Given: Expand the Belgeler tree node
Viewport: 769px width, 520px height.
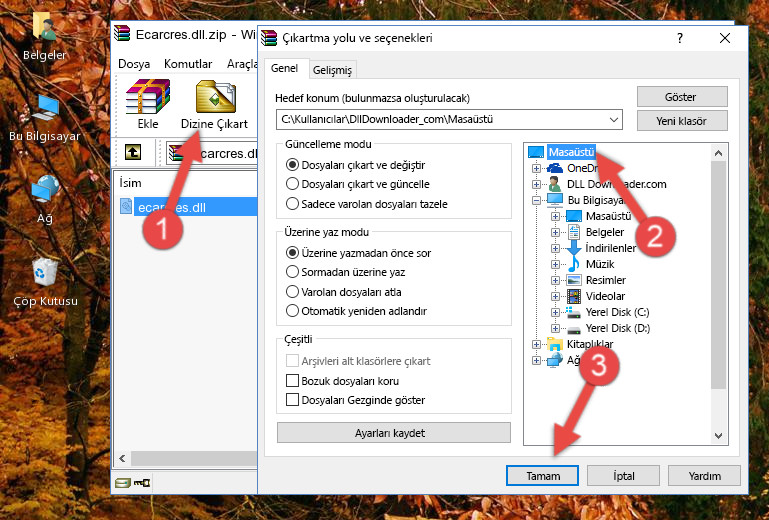Looking at the screenshot, I should point(555,232).
